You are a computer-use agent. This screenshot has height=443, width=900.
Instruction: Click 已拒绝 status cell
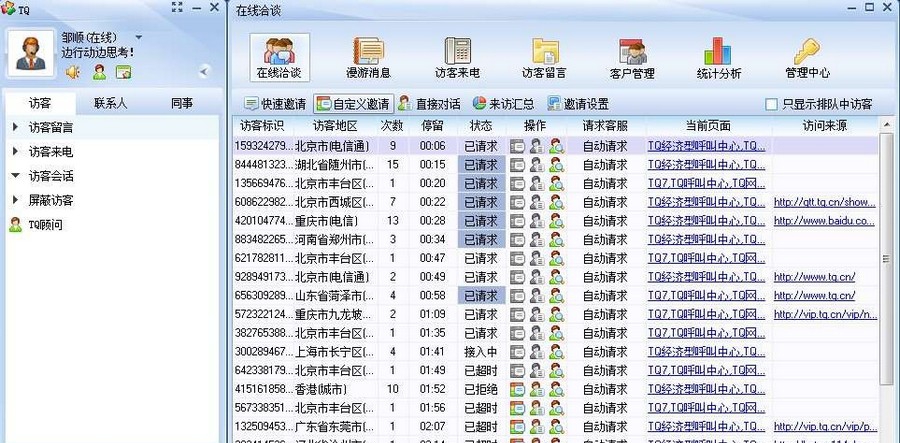coord(481,390)
